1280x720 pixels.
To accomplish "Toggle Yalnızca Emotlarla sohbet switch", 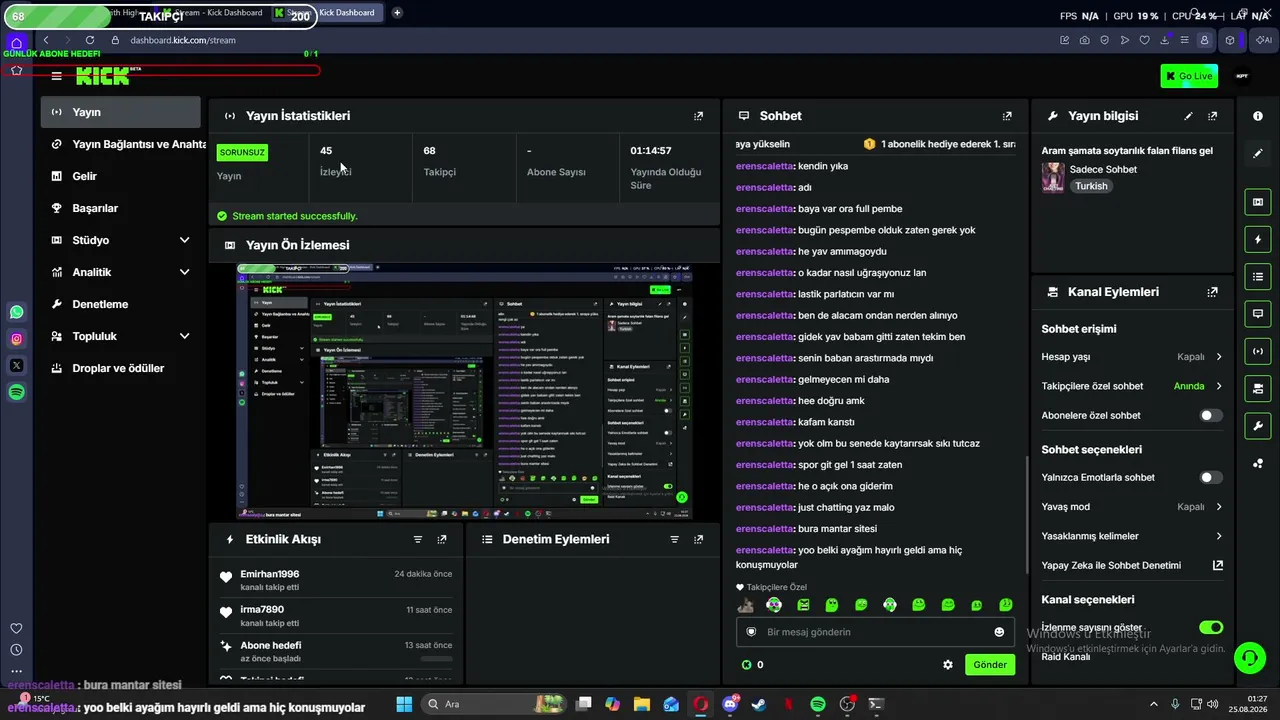I will (1210, 478).
